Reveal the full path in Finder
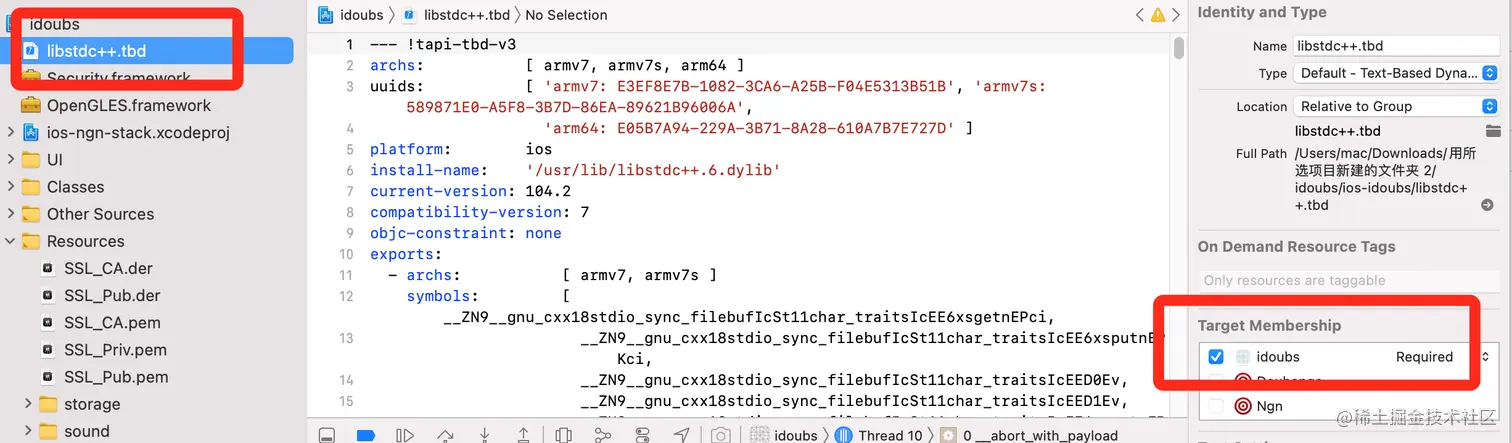 coord(1487,205)
